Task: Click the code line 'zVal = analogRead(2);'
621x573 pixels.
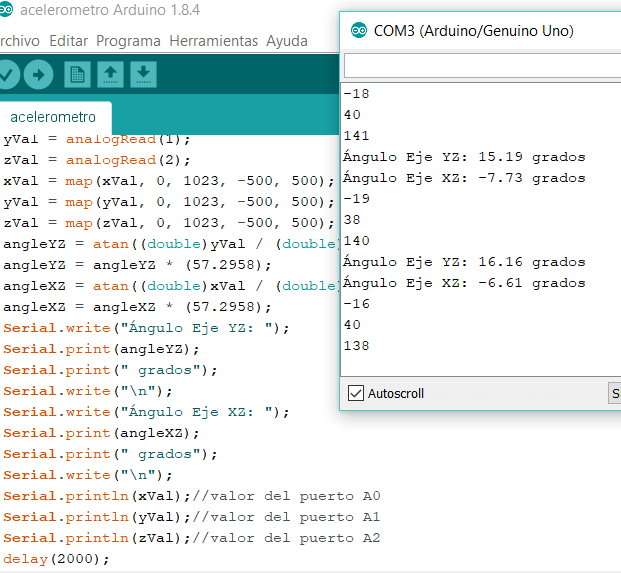Action: click(x=97, y=160)
